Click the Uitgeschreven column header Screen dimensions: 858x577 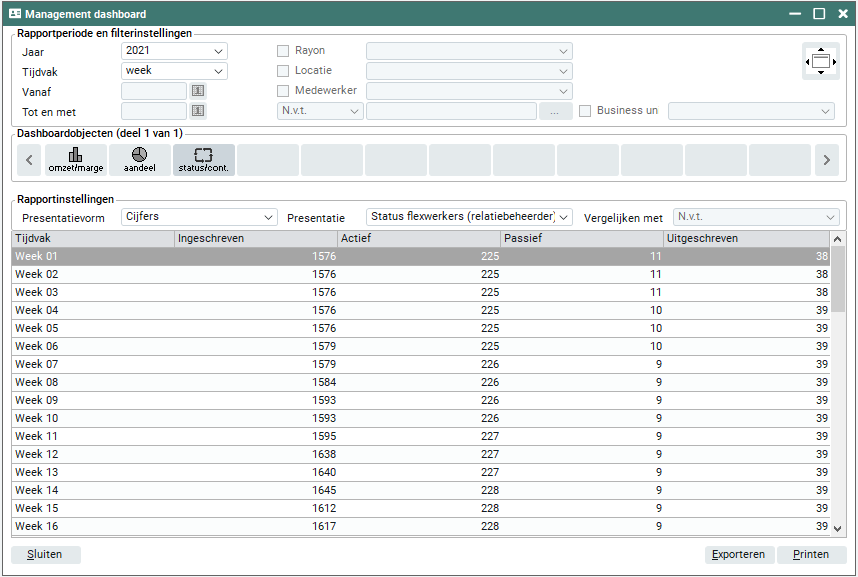746,238
